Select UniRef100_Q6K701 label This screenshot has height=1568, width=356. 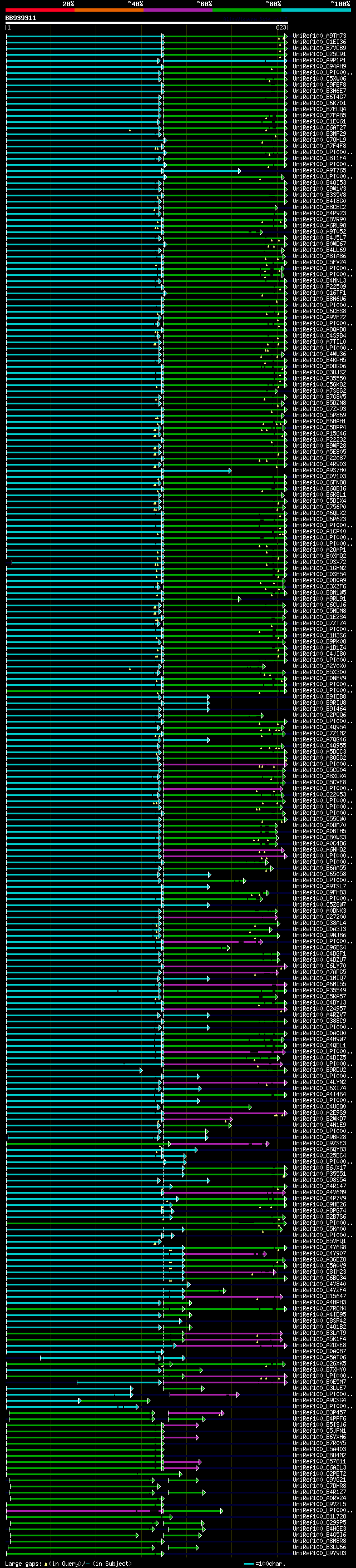click(x=319, y=103)
